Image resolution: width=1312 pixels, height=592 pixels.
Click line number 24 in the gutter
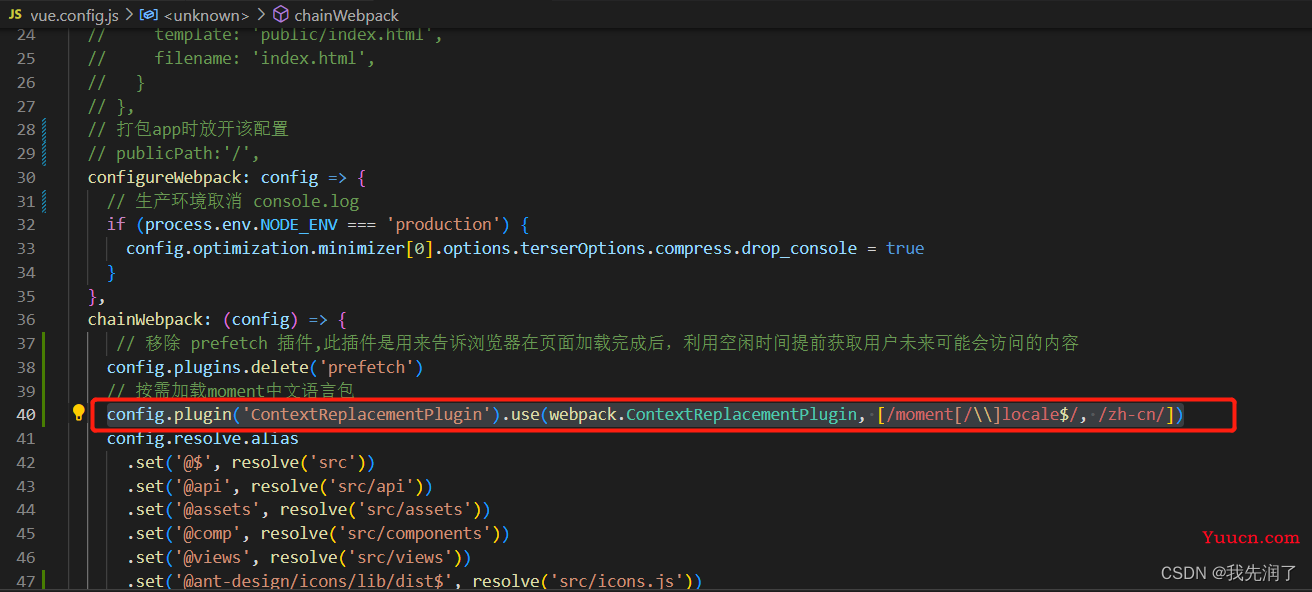(26, 35)
